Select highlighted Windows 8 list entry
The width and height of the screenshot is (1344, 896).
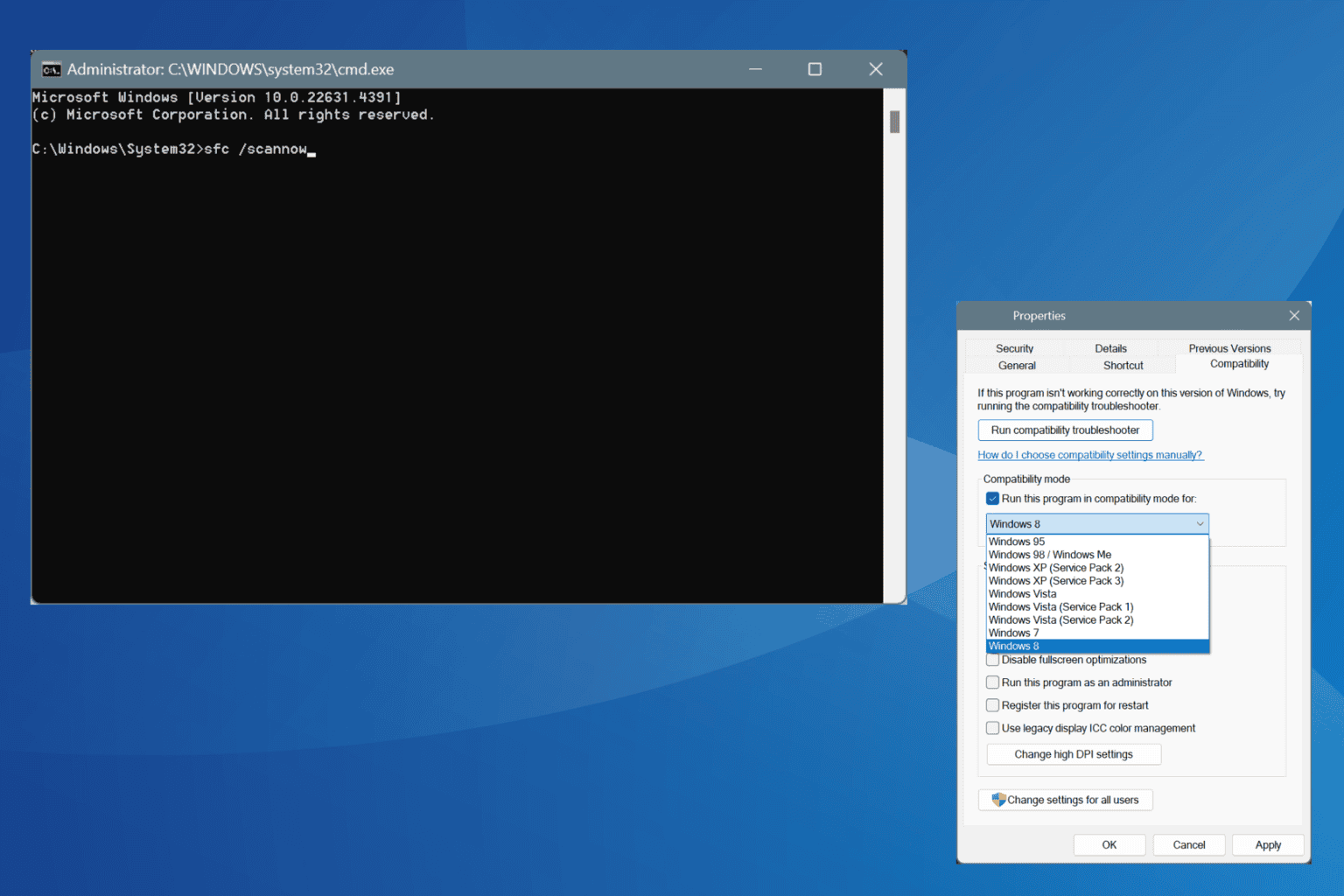click(x=1097, y=647)
